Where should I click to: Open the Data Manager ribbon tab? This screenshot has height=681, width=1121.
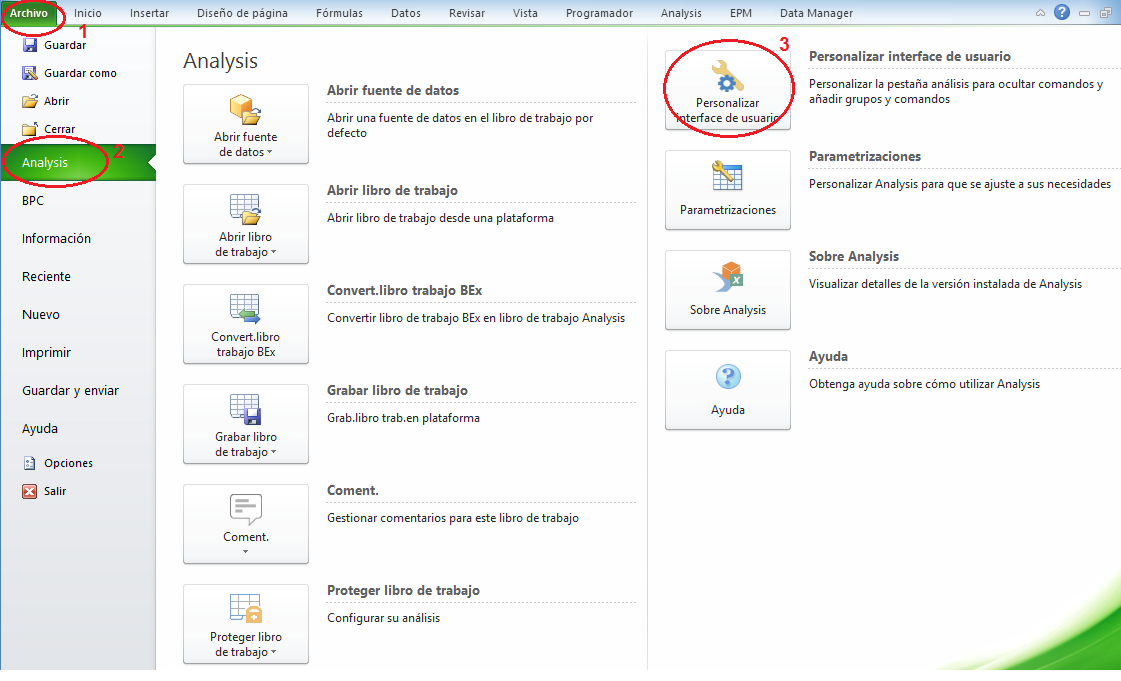(816, 13)
